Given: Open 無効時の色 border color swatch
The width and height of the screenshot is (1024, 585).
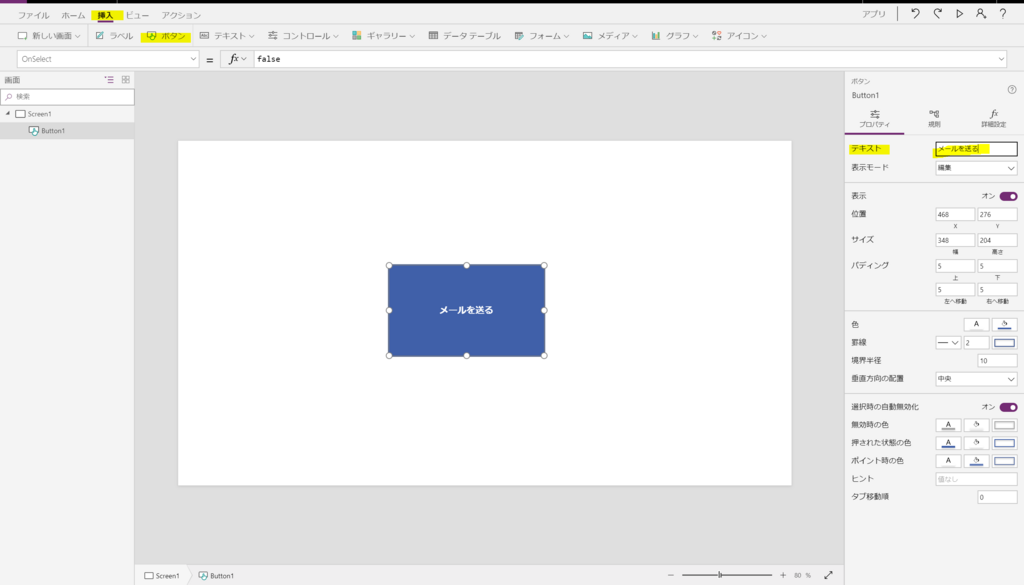Looking at the screenshot, I should [1004, 425].
